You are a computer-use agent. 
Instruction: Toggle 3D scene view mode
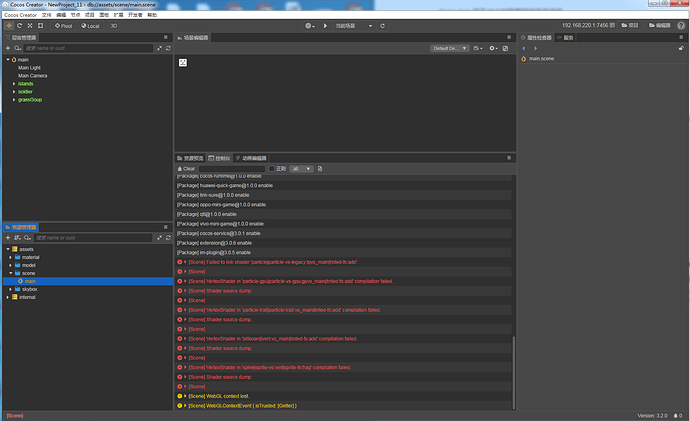click(x=114, y=26)
